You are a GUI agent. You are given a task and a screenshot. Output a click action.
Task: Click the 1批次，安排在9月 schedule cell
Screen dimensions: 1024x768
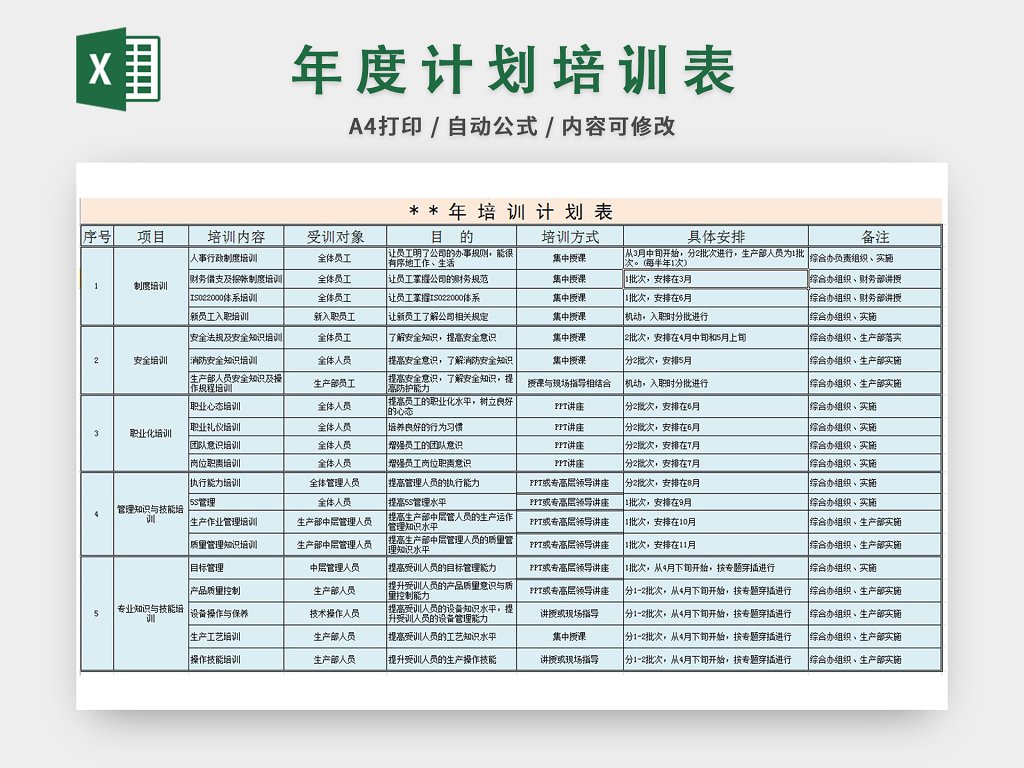[716, 502]
